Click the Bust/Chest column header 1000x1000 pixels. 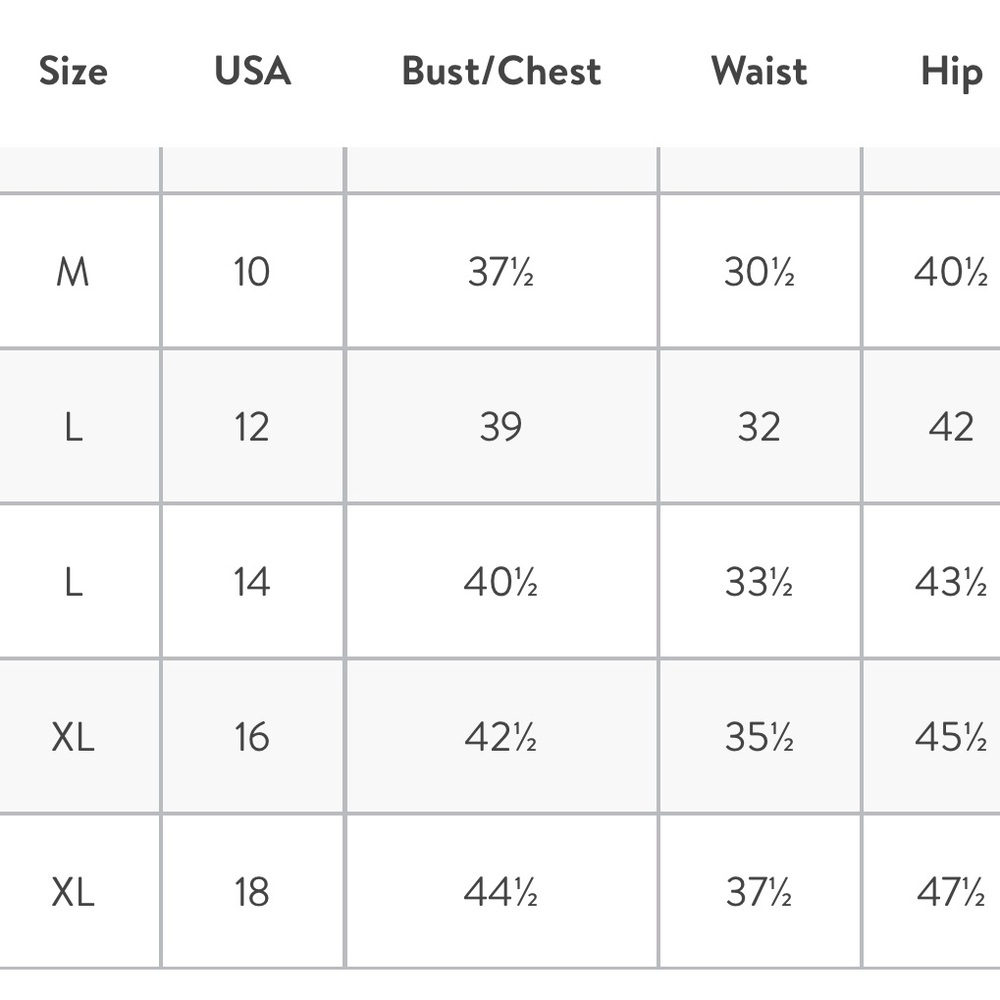(x=501, y=71)
